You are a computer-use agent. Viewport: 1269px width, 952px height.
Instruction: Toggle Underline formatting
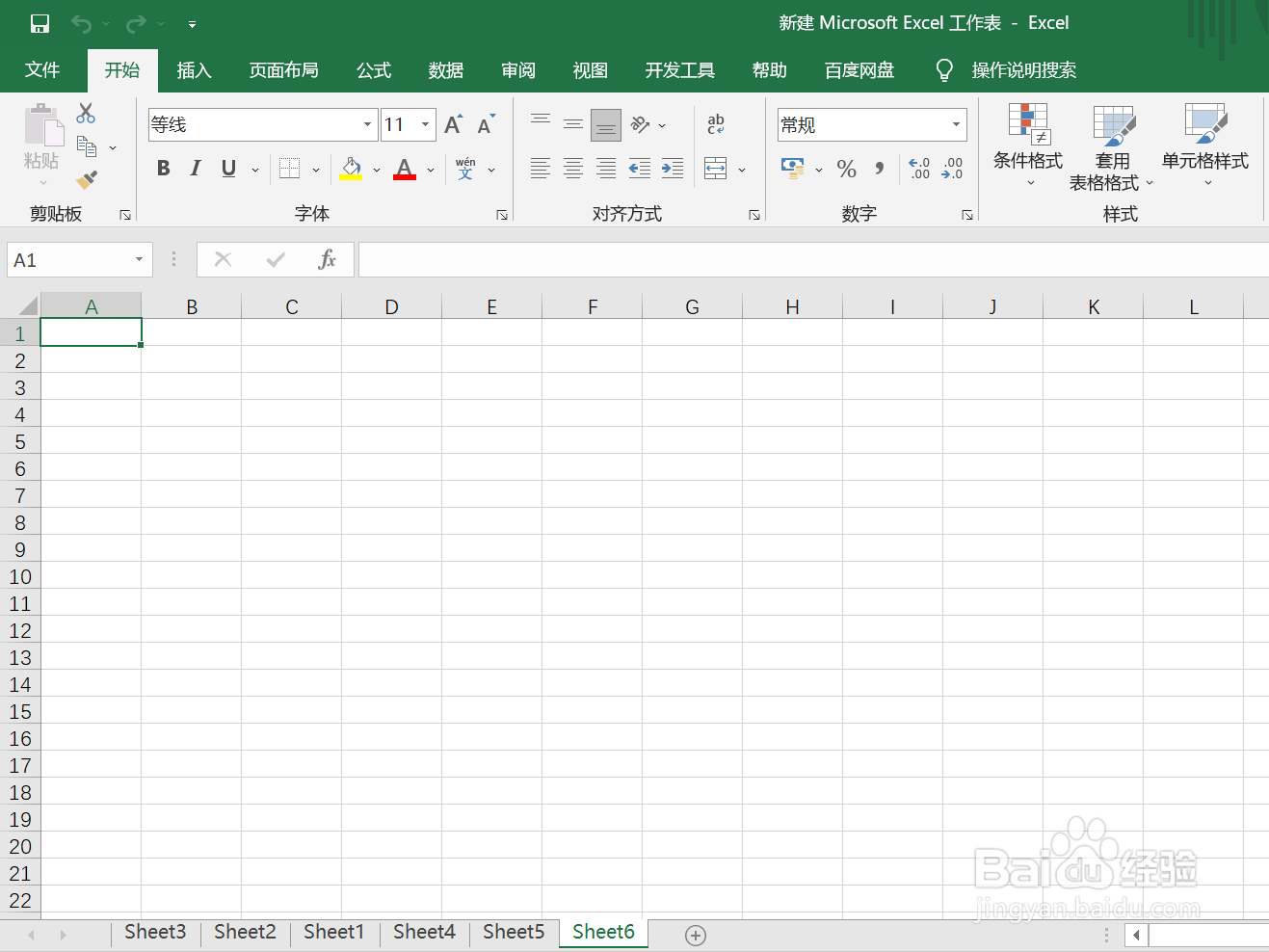point(228,169)
